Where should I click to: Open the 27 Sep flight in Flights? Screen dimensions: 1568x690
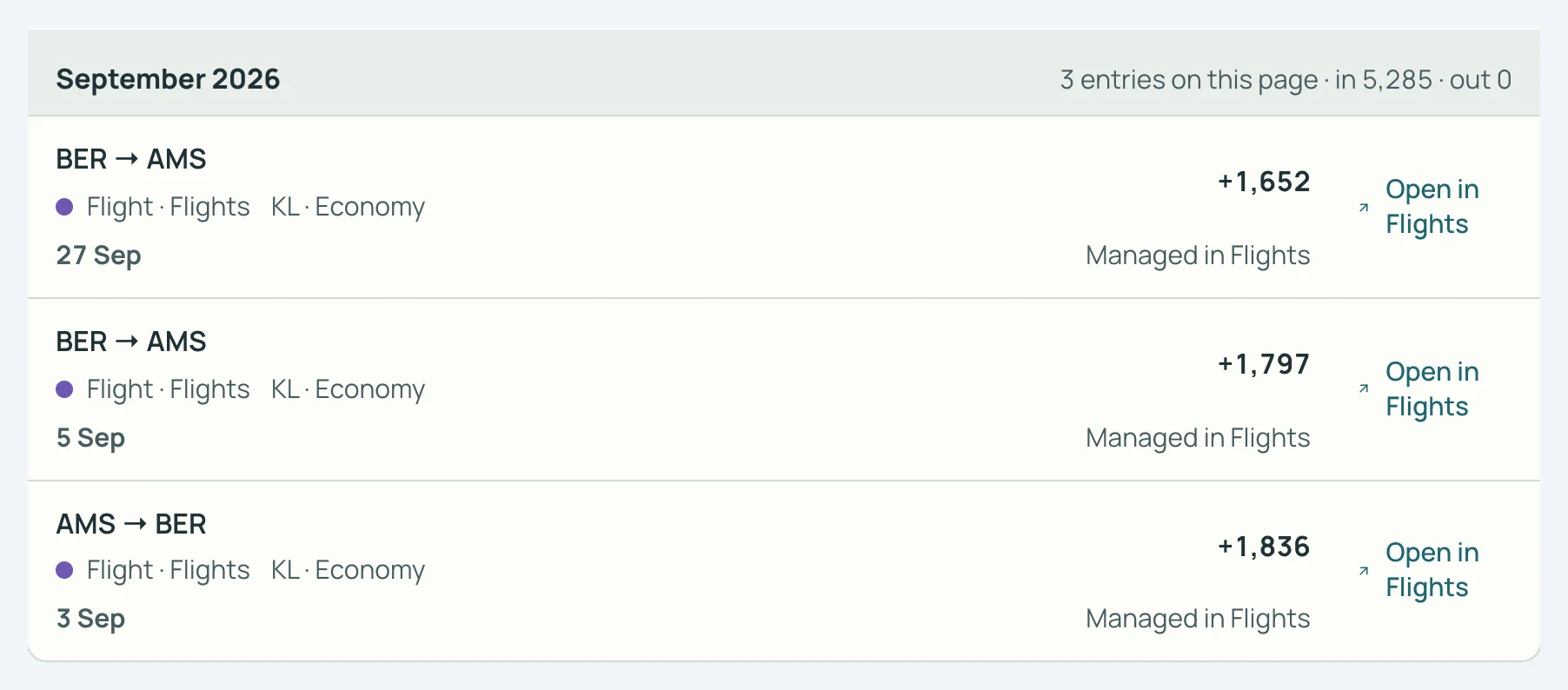1419,207
